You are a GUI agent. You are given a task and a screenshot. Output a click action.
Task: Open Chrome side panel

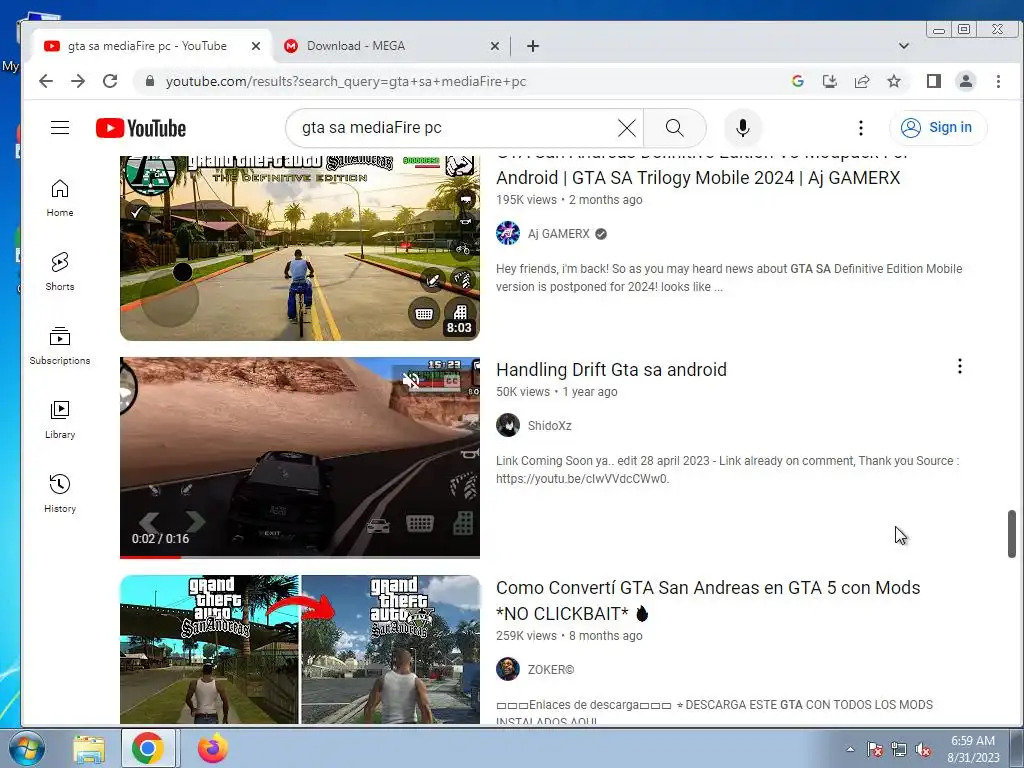[934, 81]
